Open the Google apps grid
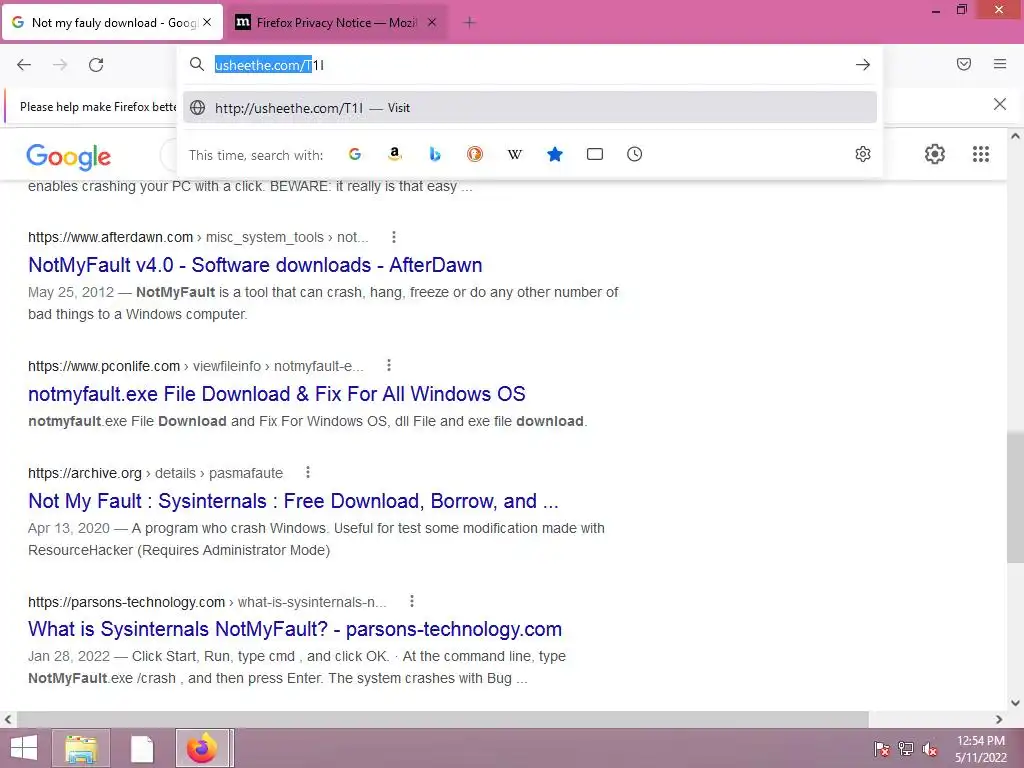The image size is (1024, 768). [x=981, y=154]
